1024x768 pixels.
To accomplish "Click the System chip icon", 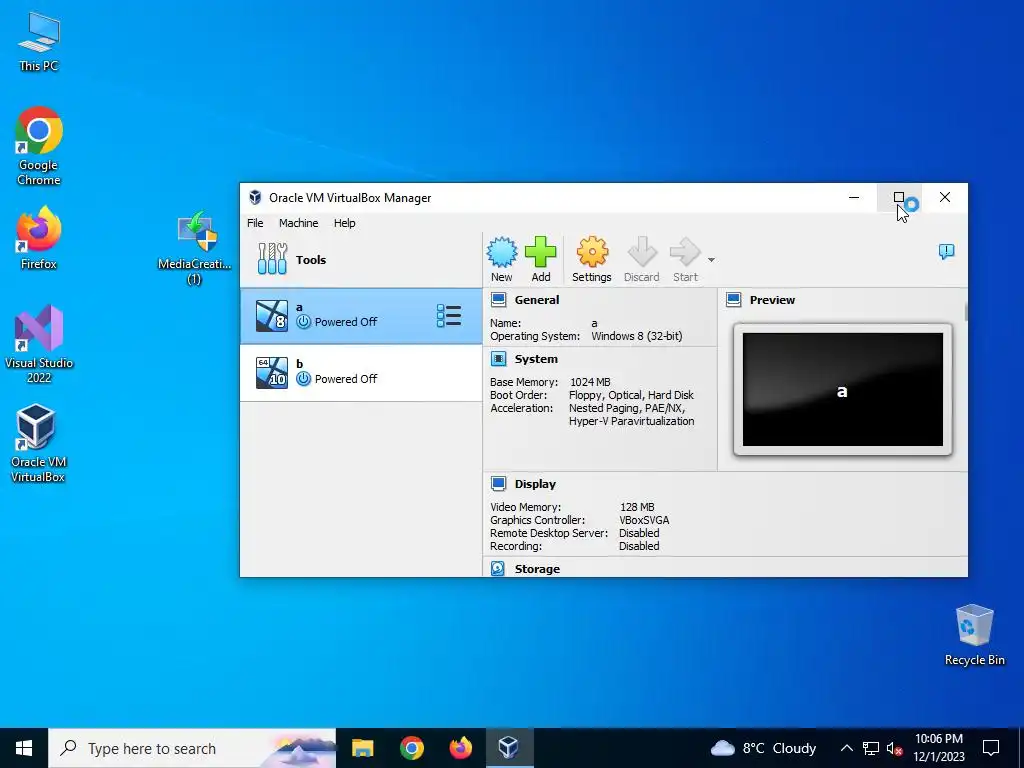I will tap(498, 359).
